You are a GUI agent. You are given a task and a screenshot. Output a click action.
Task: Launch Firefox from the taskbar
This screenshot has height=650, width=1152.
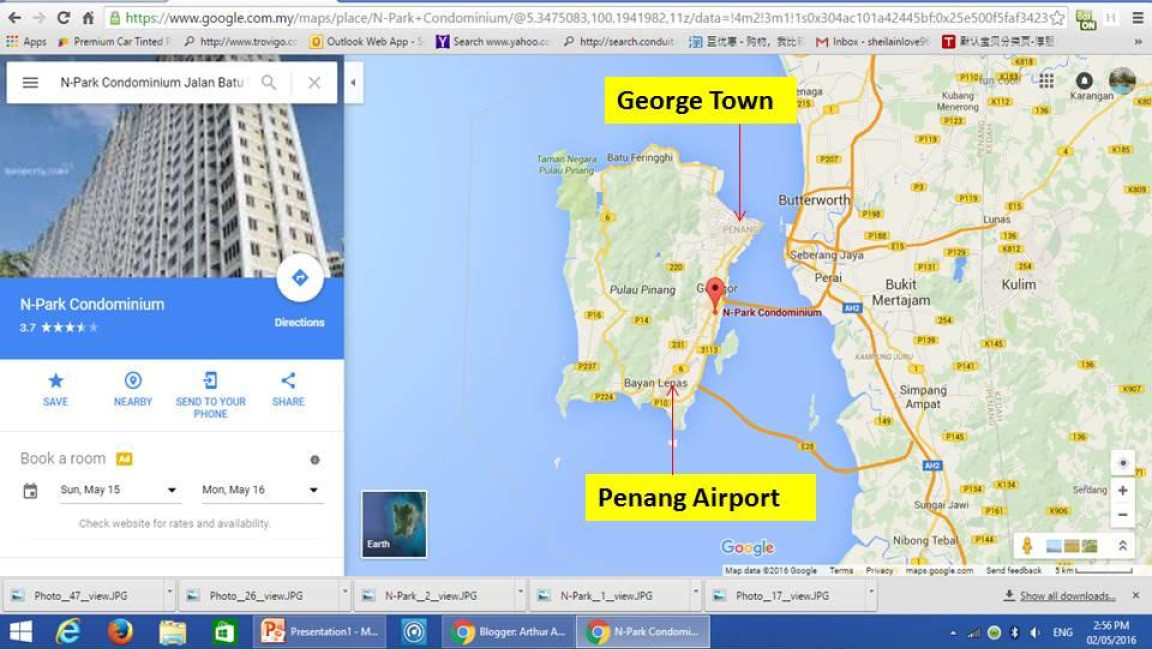[x=120, y=632]
